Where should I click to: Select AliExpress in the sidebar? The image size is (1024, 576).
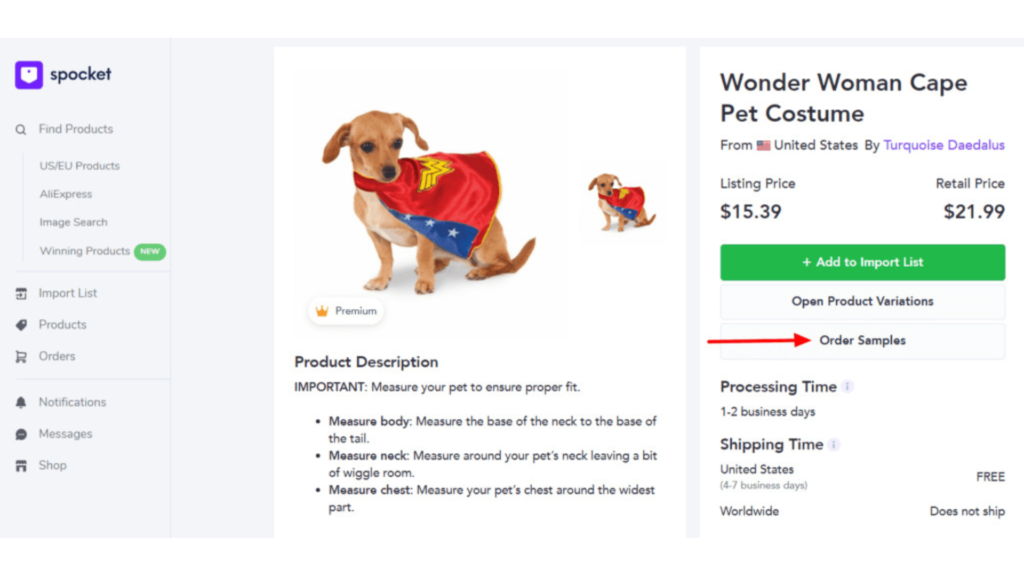tap(65, 194)
